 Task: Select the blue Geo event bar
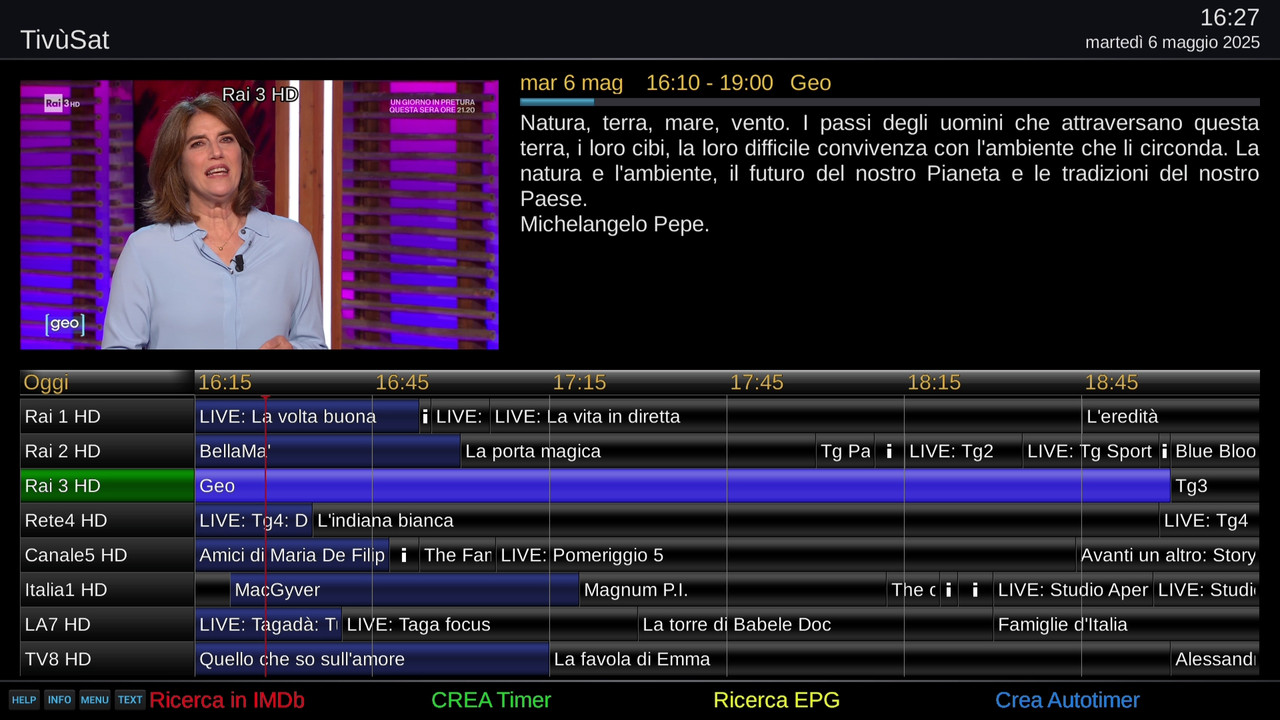pos(682,486)
